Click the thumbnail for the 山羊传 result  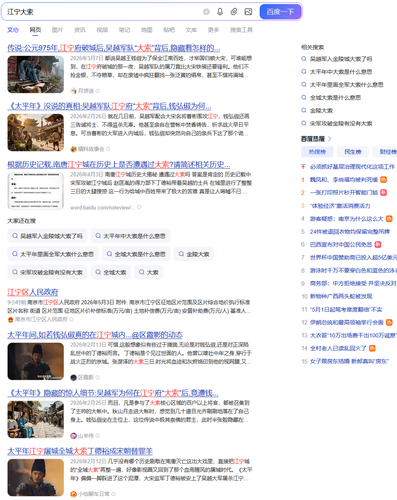(x=36, y=419)
